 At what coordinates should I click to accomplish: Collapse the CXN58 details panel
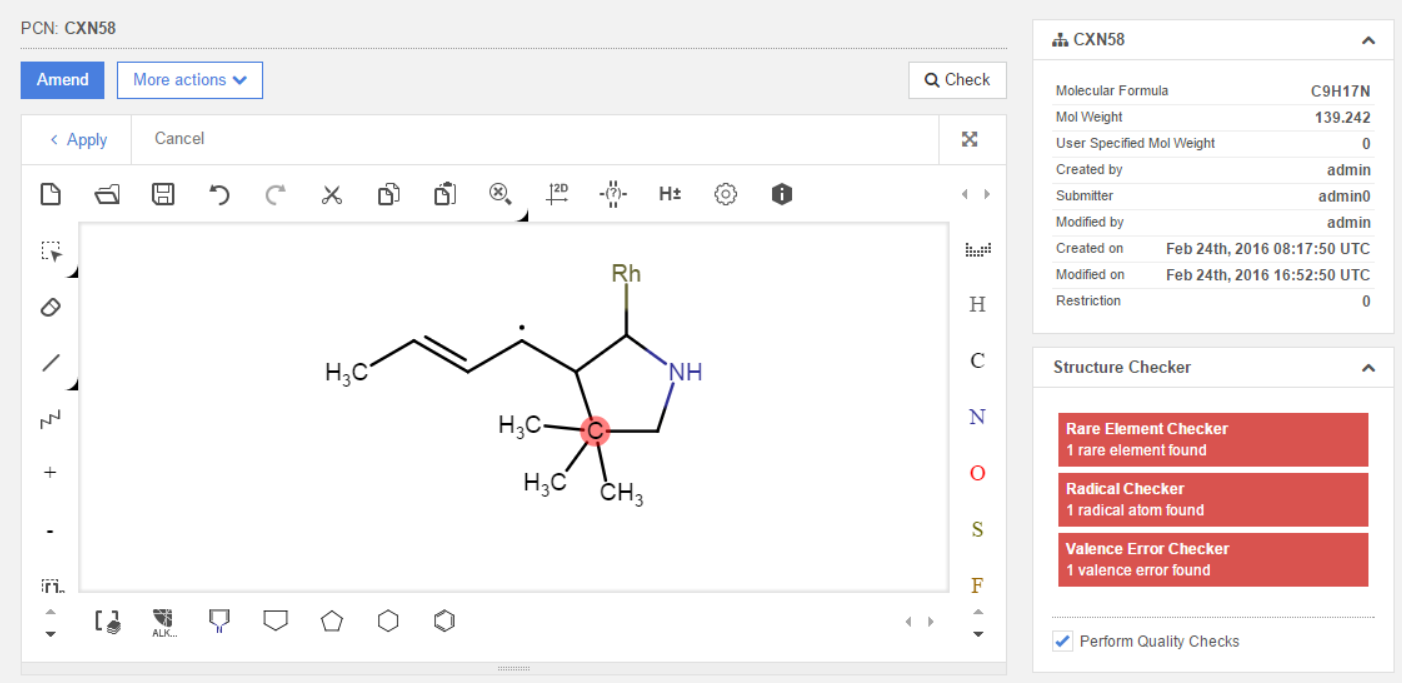tap(1368, 41)
